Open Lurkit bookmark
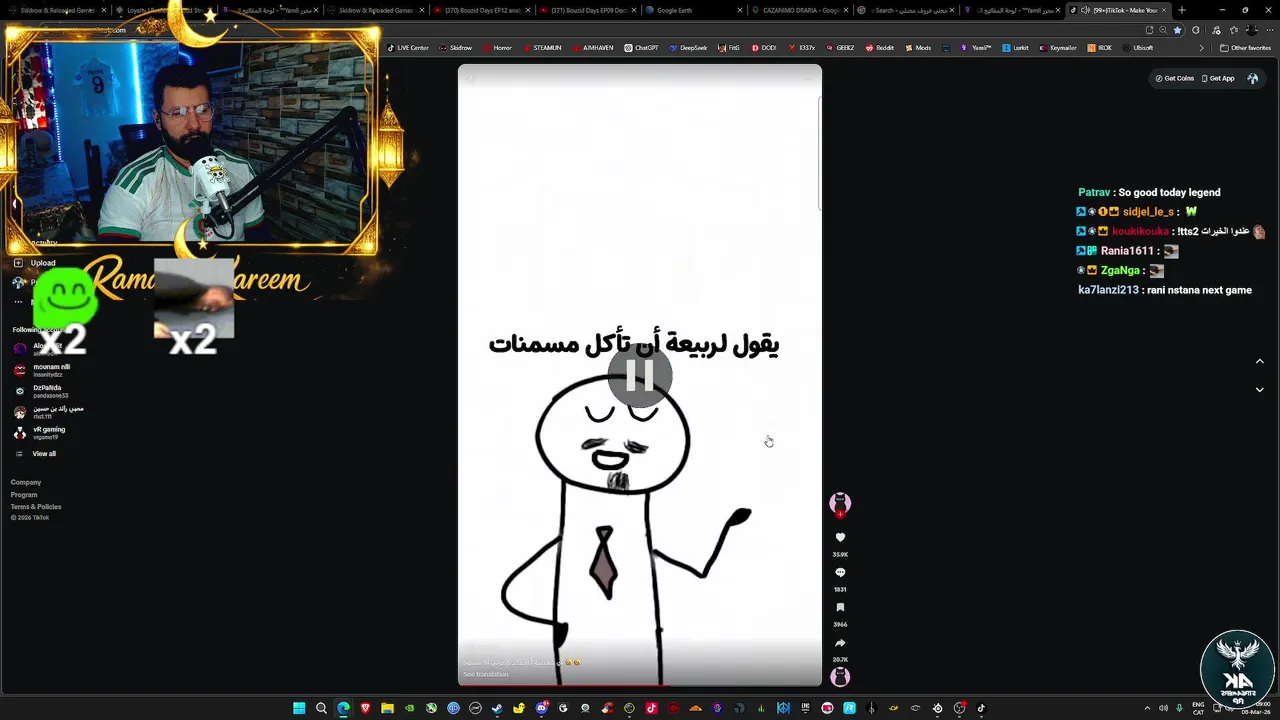 tap(1016, 48)
